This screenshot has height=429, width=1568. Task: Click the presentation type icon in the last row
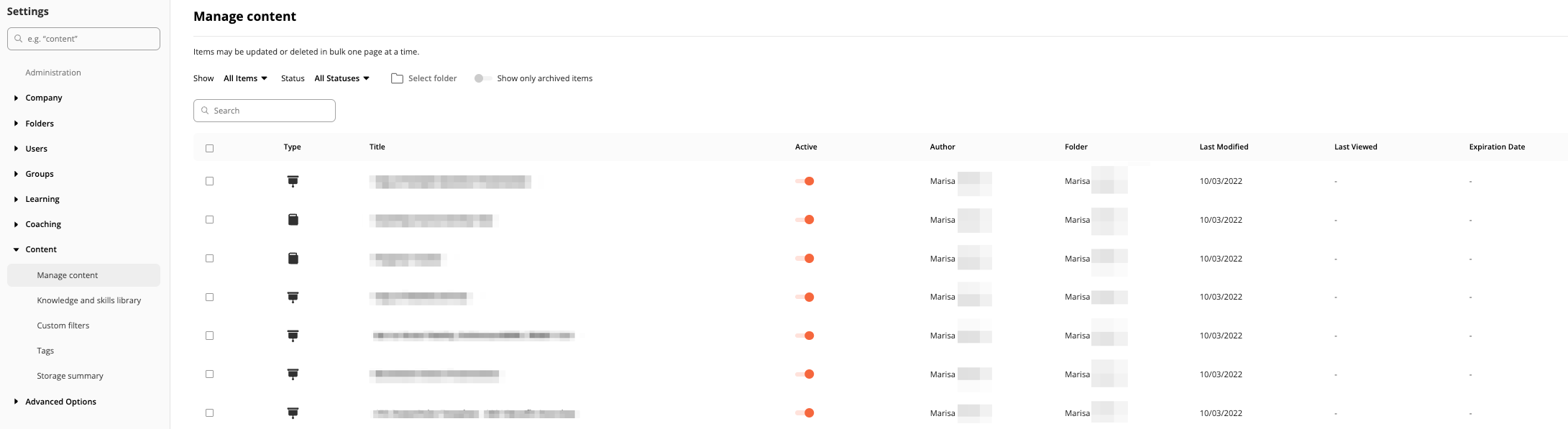(293, 412)
